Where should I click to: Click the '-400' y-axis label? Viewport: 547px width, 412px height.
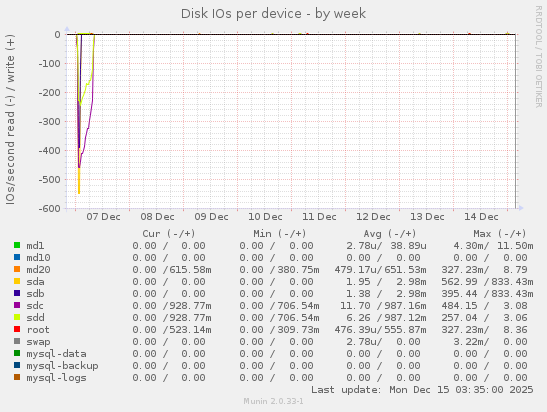[x=49, y=150]
